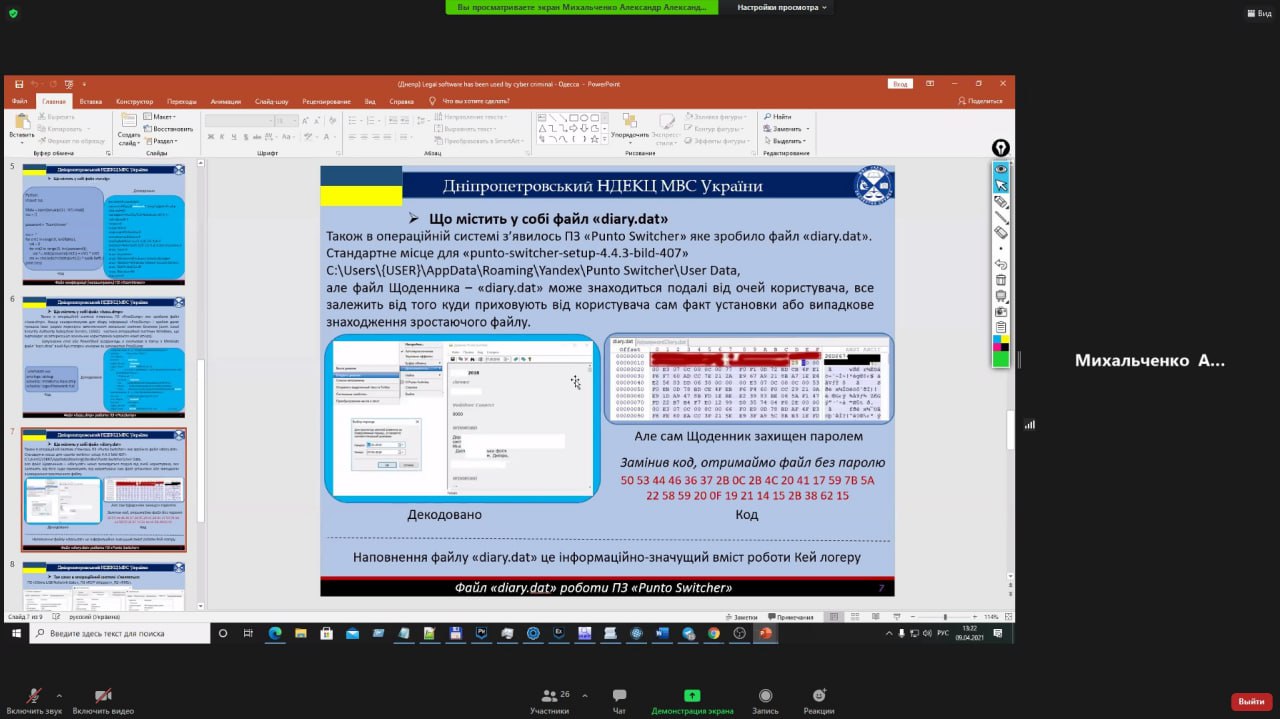Click the Восстановить slide button
The width and height of the screenshot is (1280, 719).
pos(169,129)
